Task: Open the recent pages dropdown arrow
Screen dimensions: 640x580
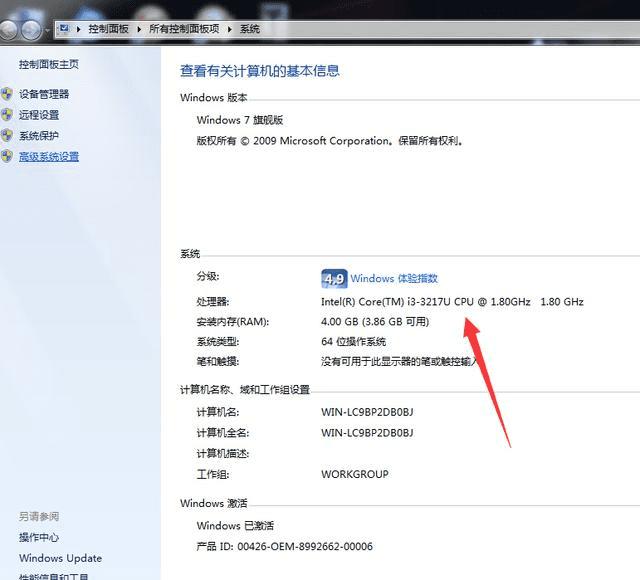Action: click(47, 30)
